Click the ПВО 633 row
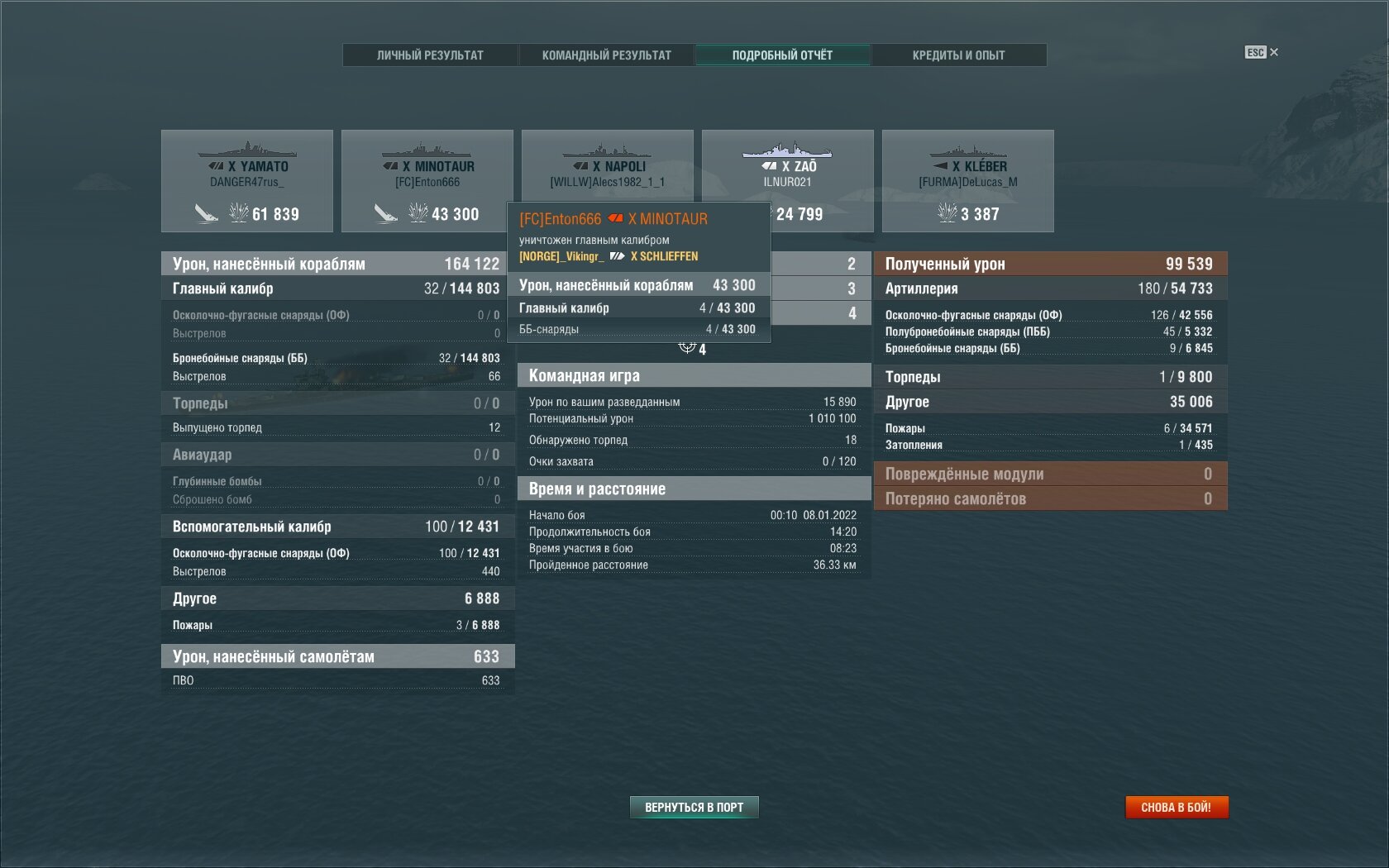Viewport: 1389px width, 868px height. [x=337, y=680]
